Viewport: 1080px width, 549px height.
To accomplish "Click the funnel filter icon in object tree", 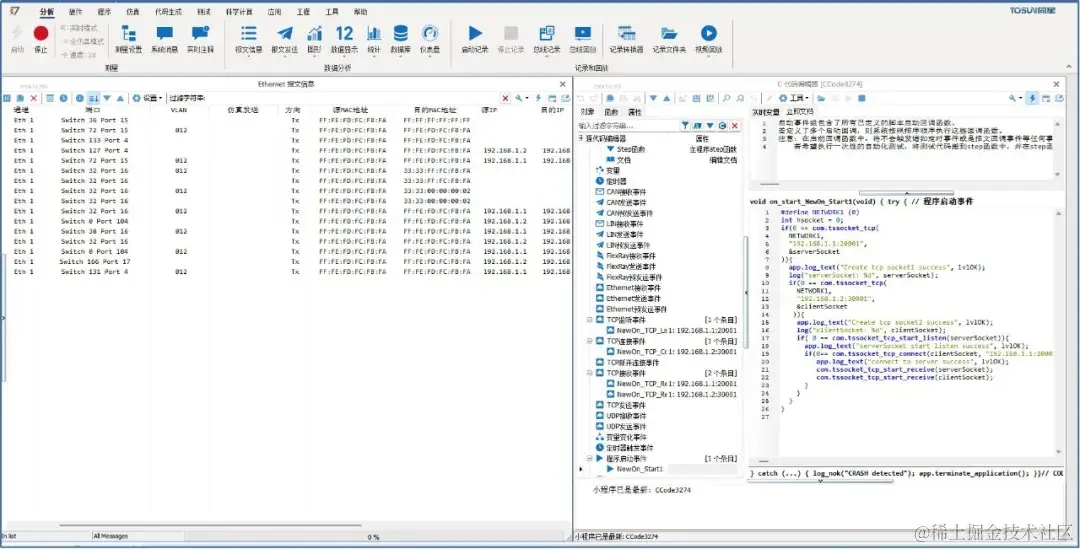I will pos(685,125).
